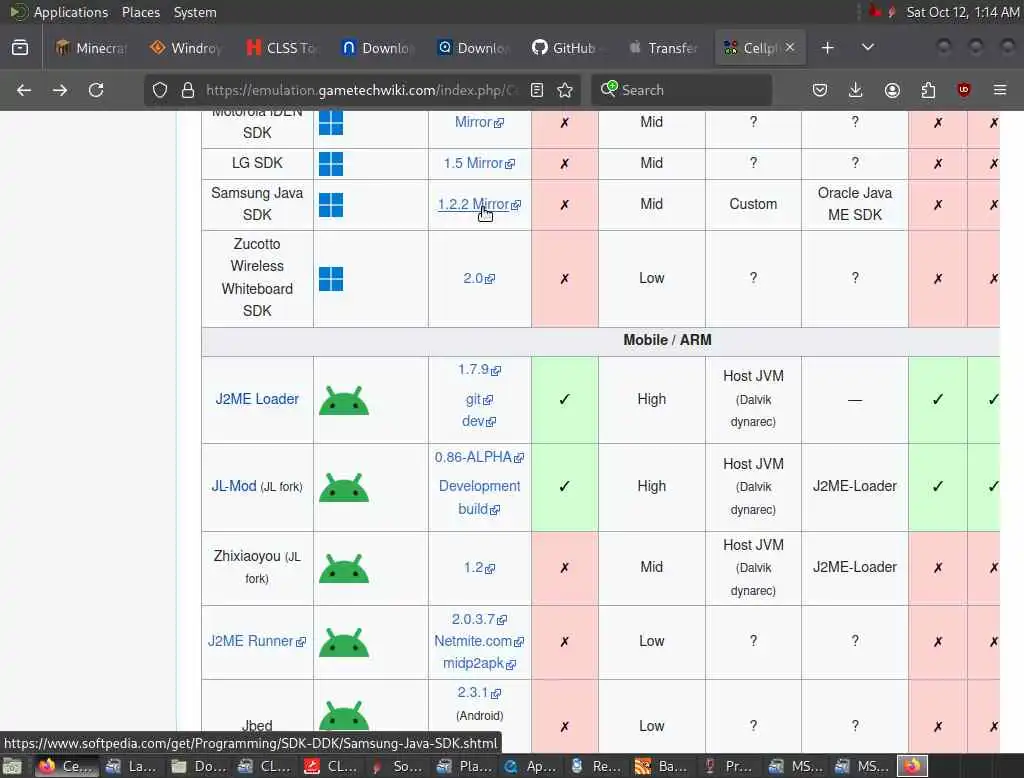Switch to the CLSS To tab

click(281, 48)
